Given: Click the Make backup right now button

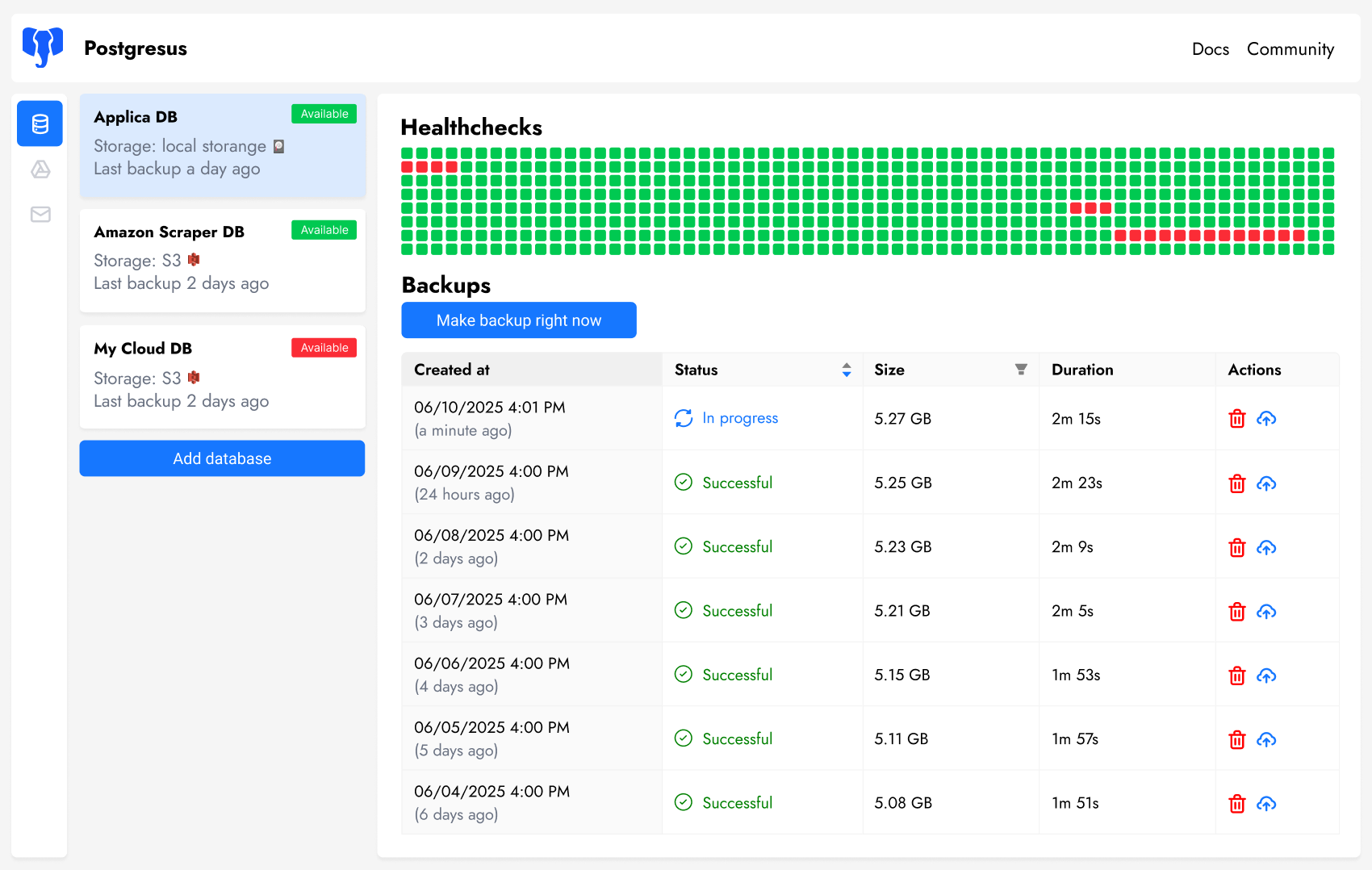Looking at the screenshot, I should coord(519,320).
